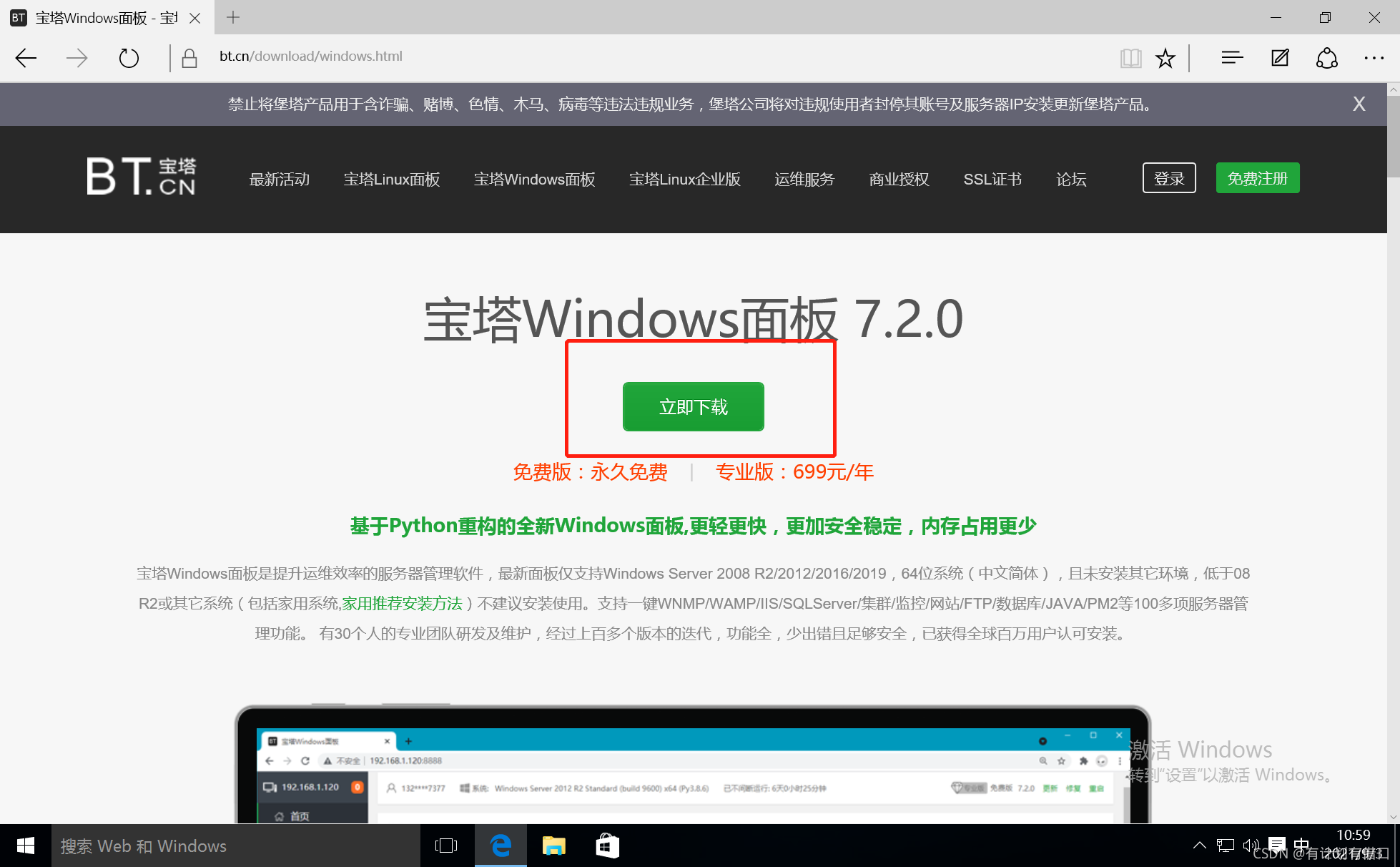Click the padlock site security icon
Image resolution: width=1400 pixels, height=867 pixels.
click(189, 58)
